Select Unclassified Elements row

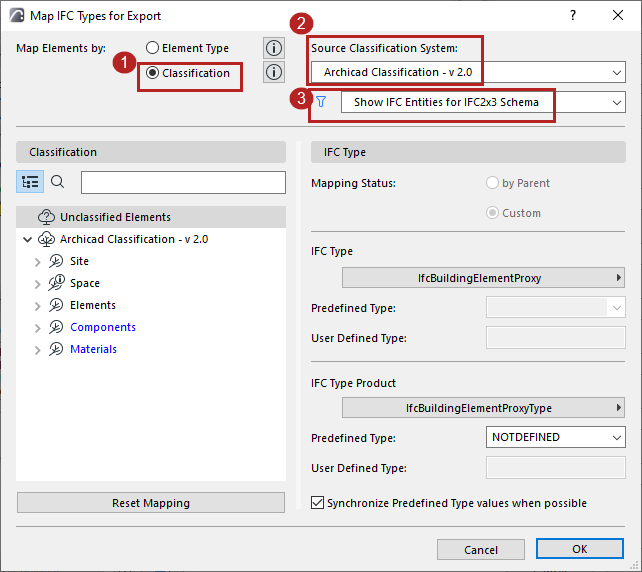[x=151, y=217]
